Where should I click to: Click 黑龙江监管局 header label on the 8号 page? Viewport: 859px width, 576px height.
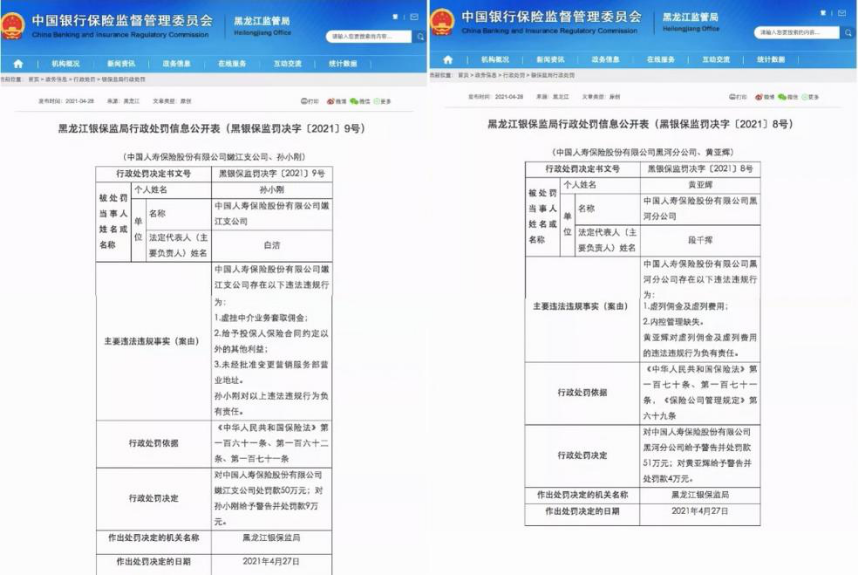691,17
